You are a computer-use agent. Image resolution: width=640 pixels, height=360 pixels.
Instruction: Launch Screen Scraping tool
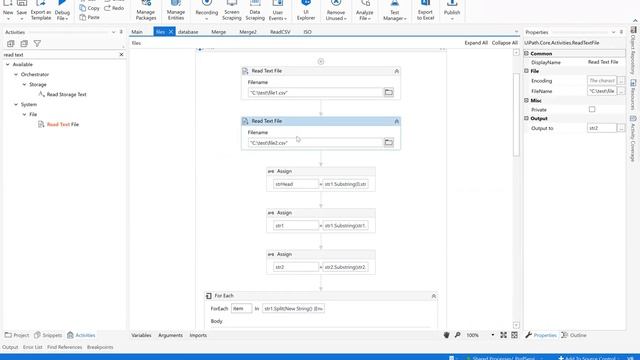coord(231,11)
